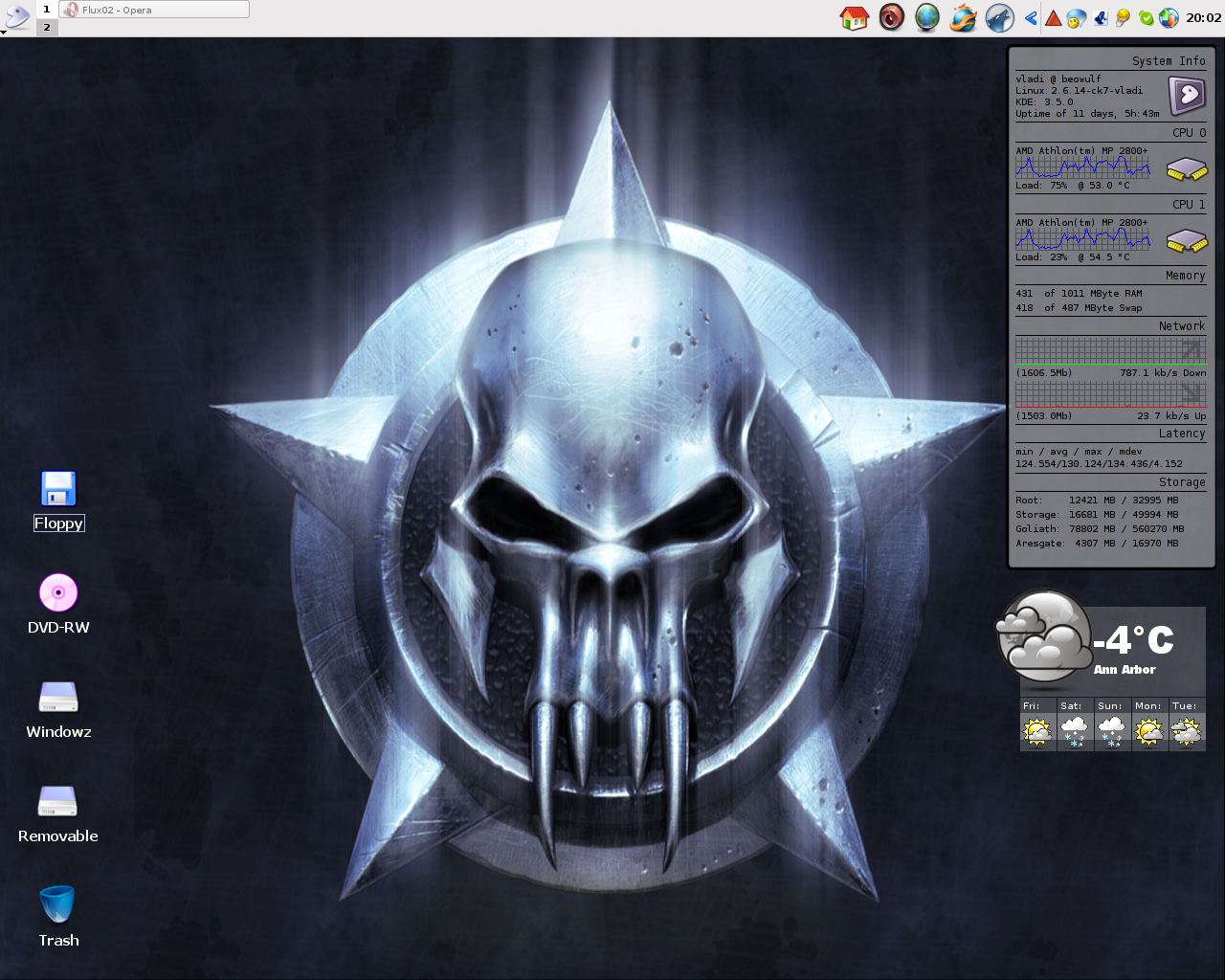Launch the Amarok wolf icon
Viewport: 1225px width, 980px height.
999,17
